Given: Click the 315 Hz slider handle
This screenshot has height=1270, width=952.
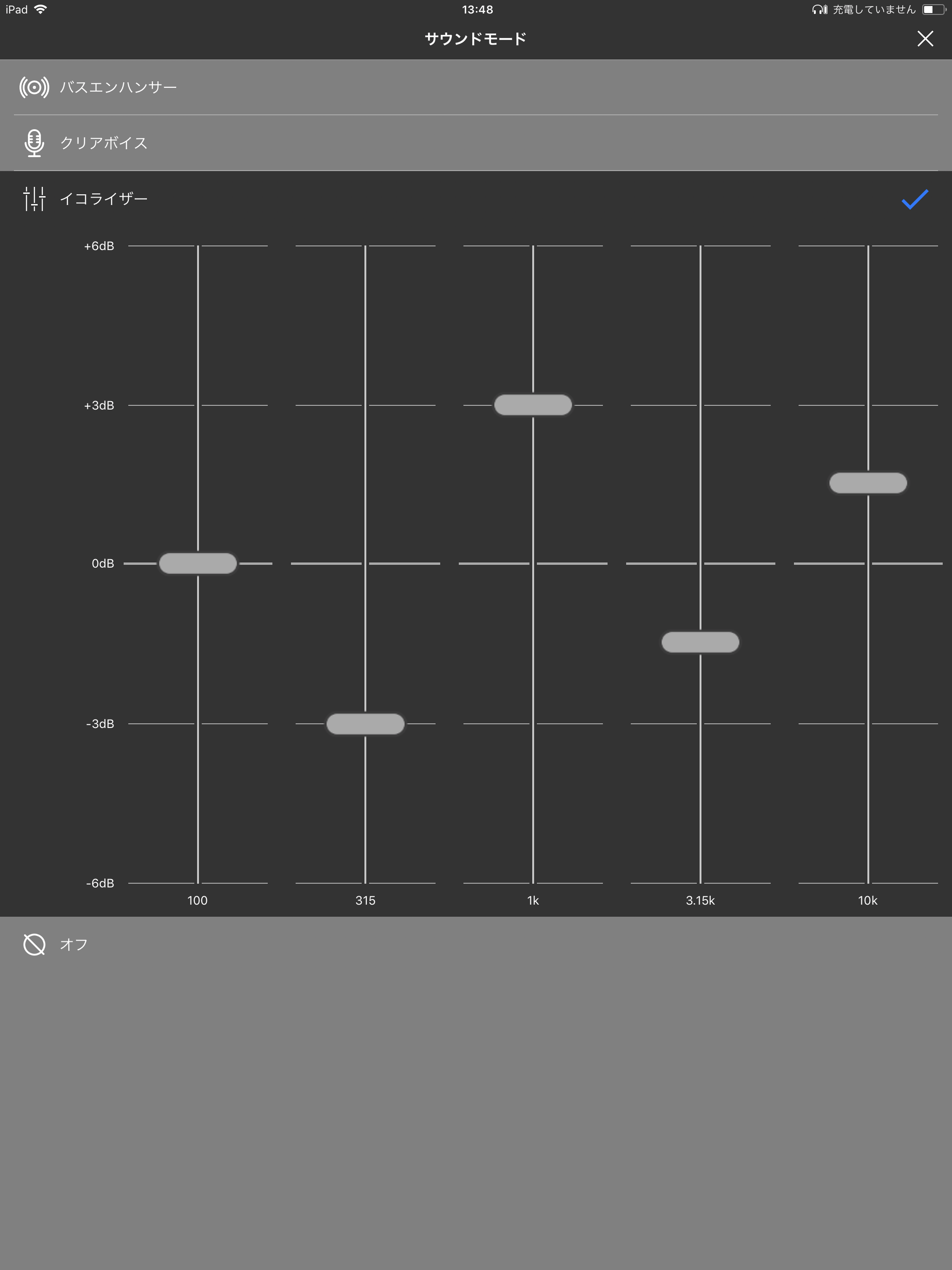Looking at the screenshot, I should coord(365,723).
